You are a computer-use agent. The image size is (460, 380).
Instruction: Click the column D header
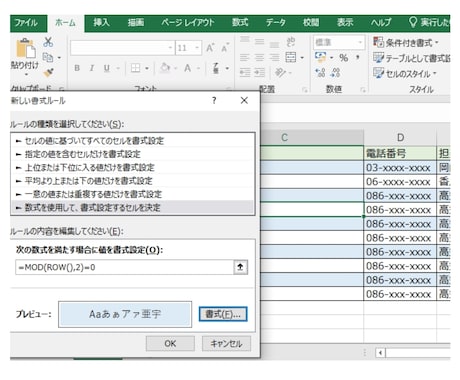[x=400, y=137]
